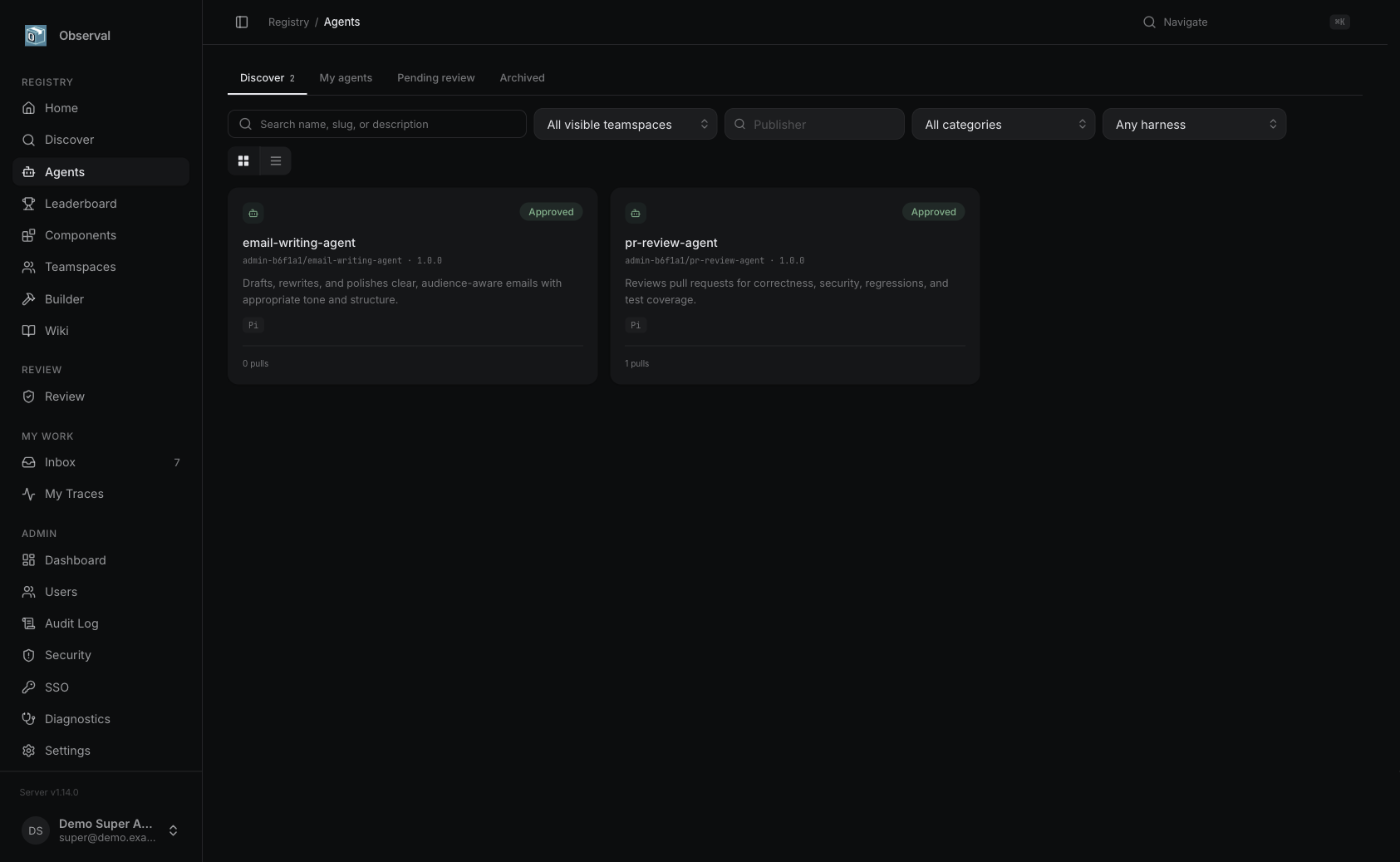Image resolution: width=1400 pixels, height=862 pixels.
Task: Click the Navigate command search box
Action: [1246, 22]
